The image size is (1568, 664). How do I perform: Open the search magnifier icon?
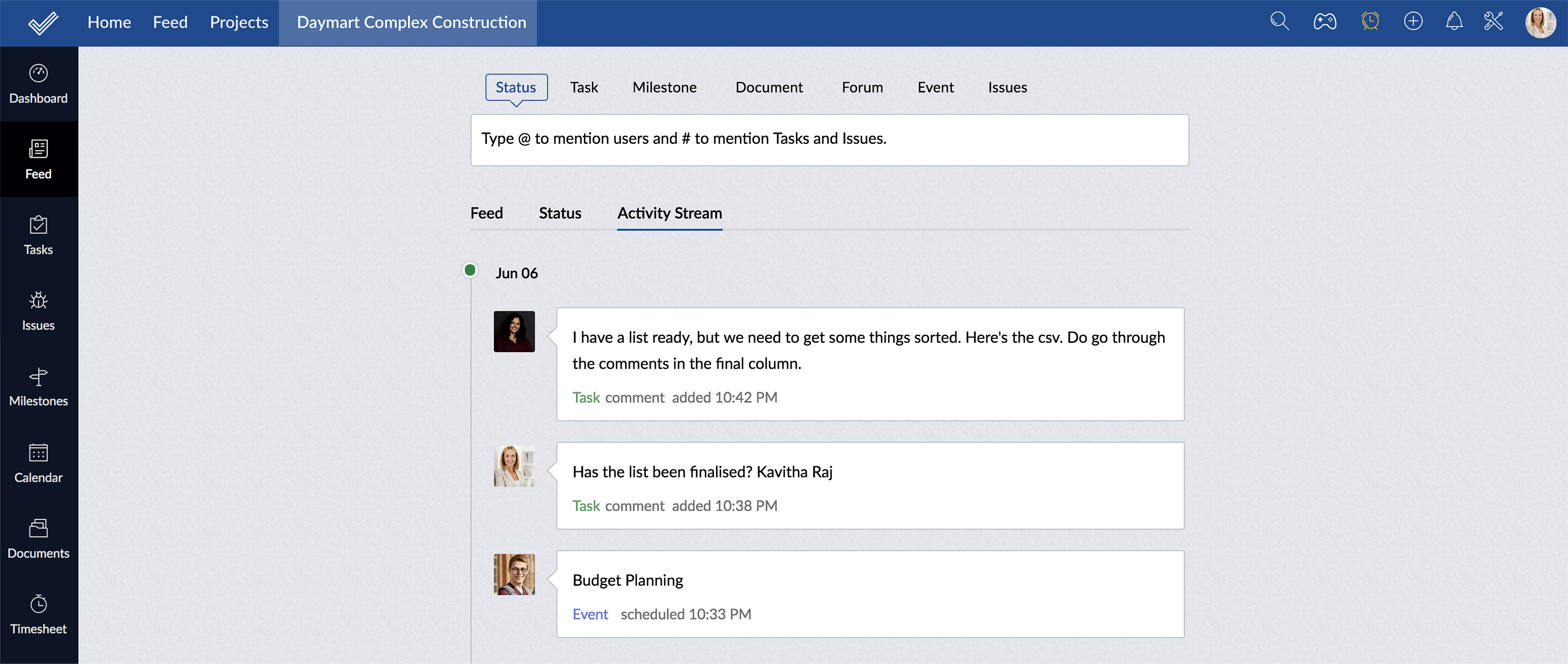tap(1280, 22)
